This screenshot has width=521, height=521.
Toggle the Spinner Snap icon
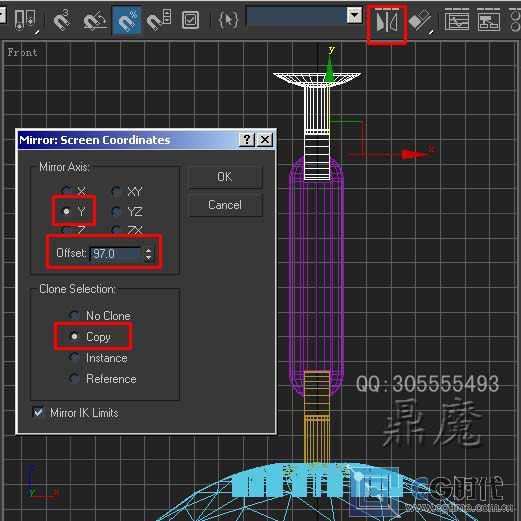[x=159, y=21]
